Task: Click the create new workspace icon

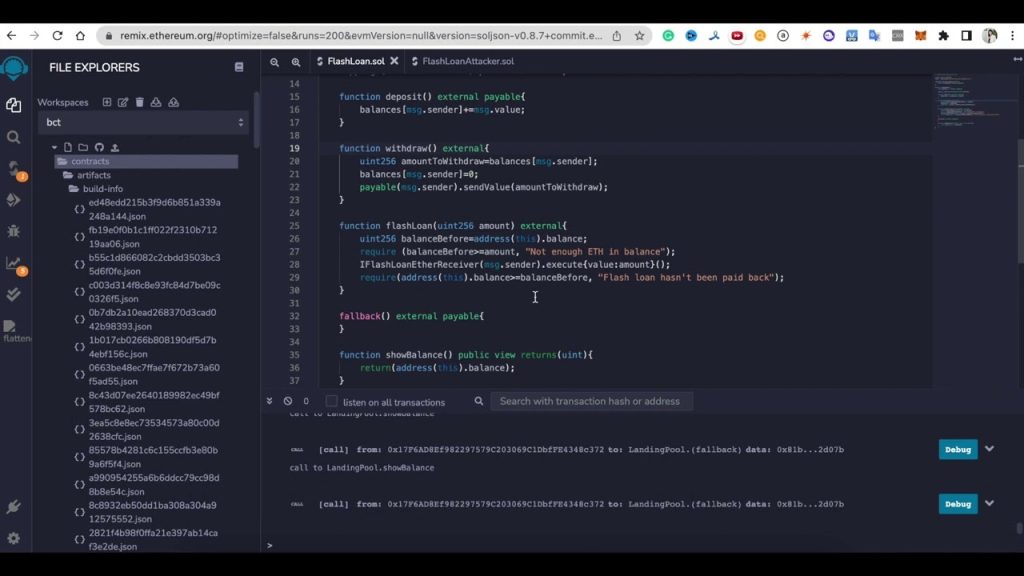Action: click(107, 102)
